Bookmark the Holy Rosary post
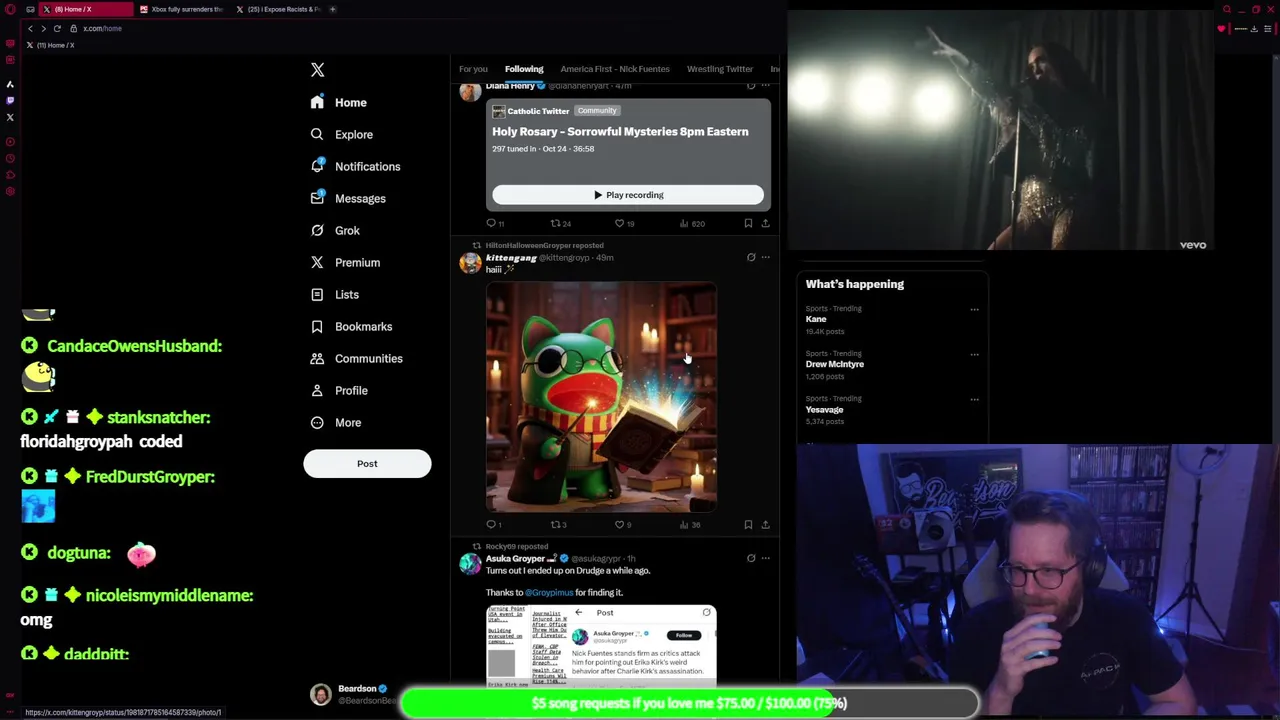 tap(748, 223)
